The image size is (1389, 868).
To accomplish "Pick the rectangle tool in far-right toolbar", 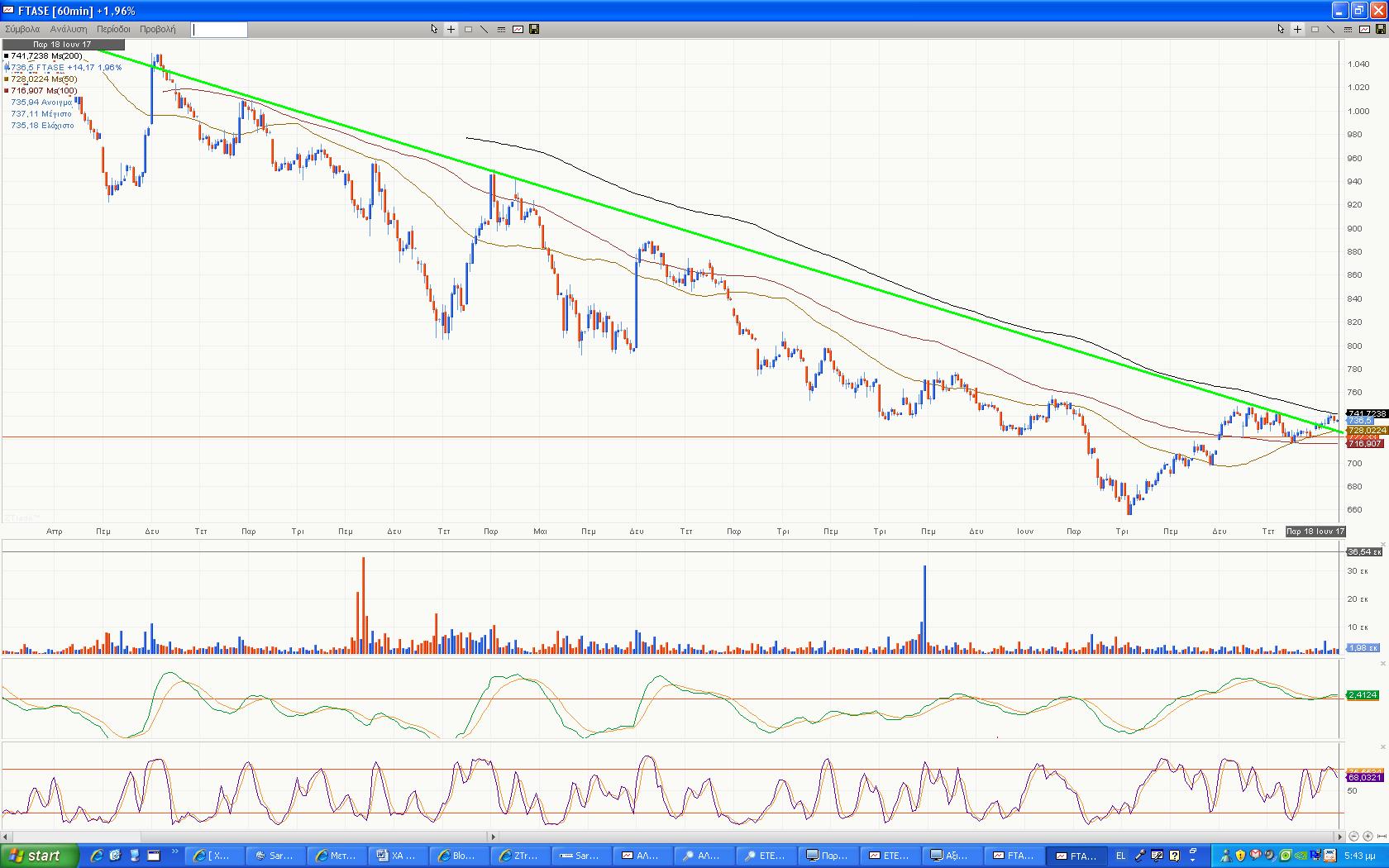I will point(1315,29).
